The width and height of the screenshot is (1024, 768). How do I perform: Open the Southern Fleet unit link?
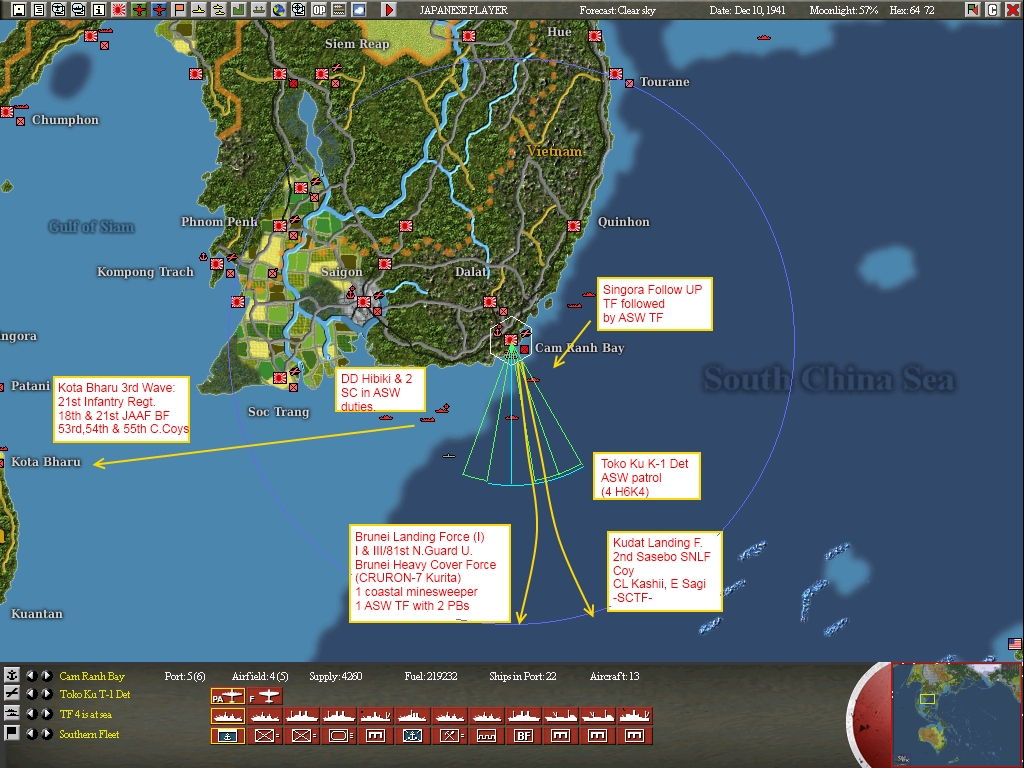[x=89, y=734]
